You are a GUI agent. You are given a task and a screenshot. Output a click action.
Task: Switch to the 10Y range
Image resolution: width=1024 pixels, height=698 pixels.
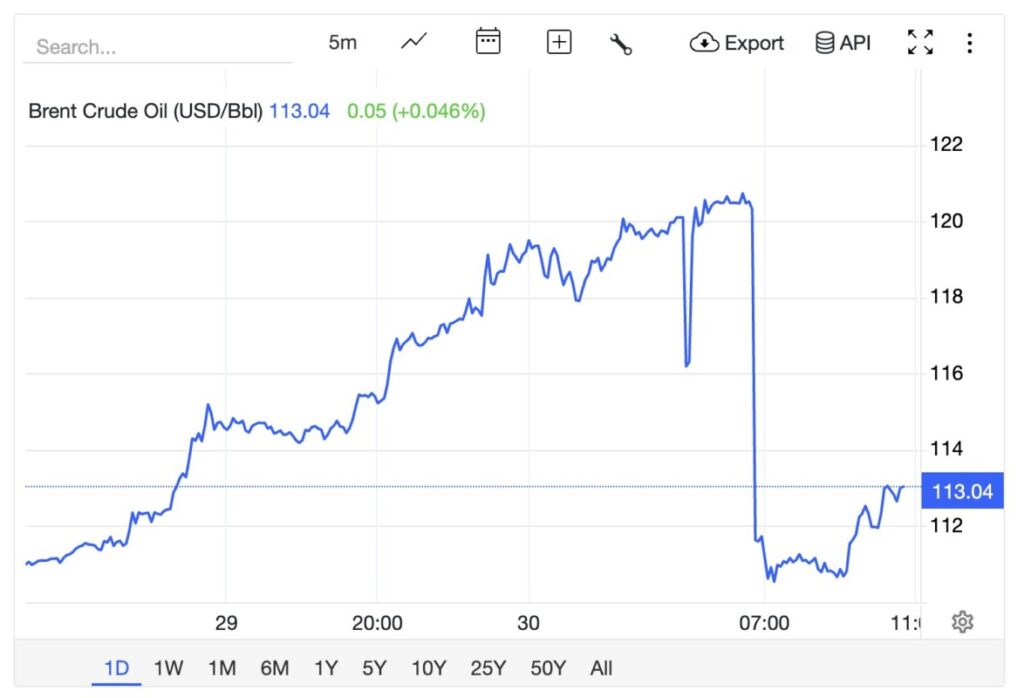[x=429, y=668]
